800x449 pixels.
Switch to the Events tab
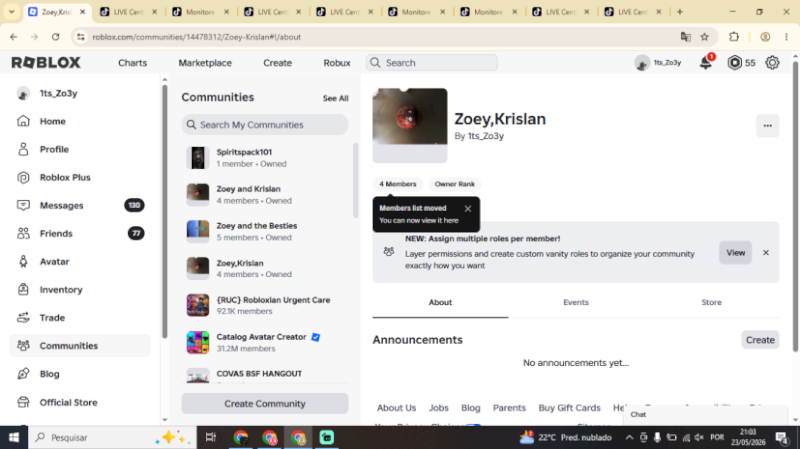tap(576, 303)
